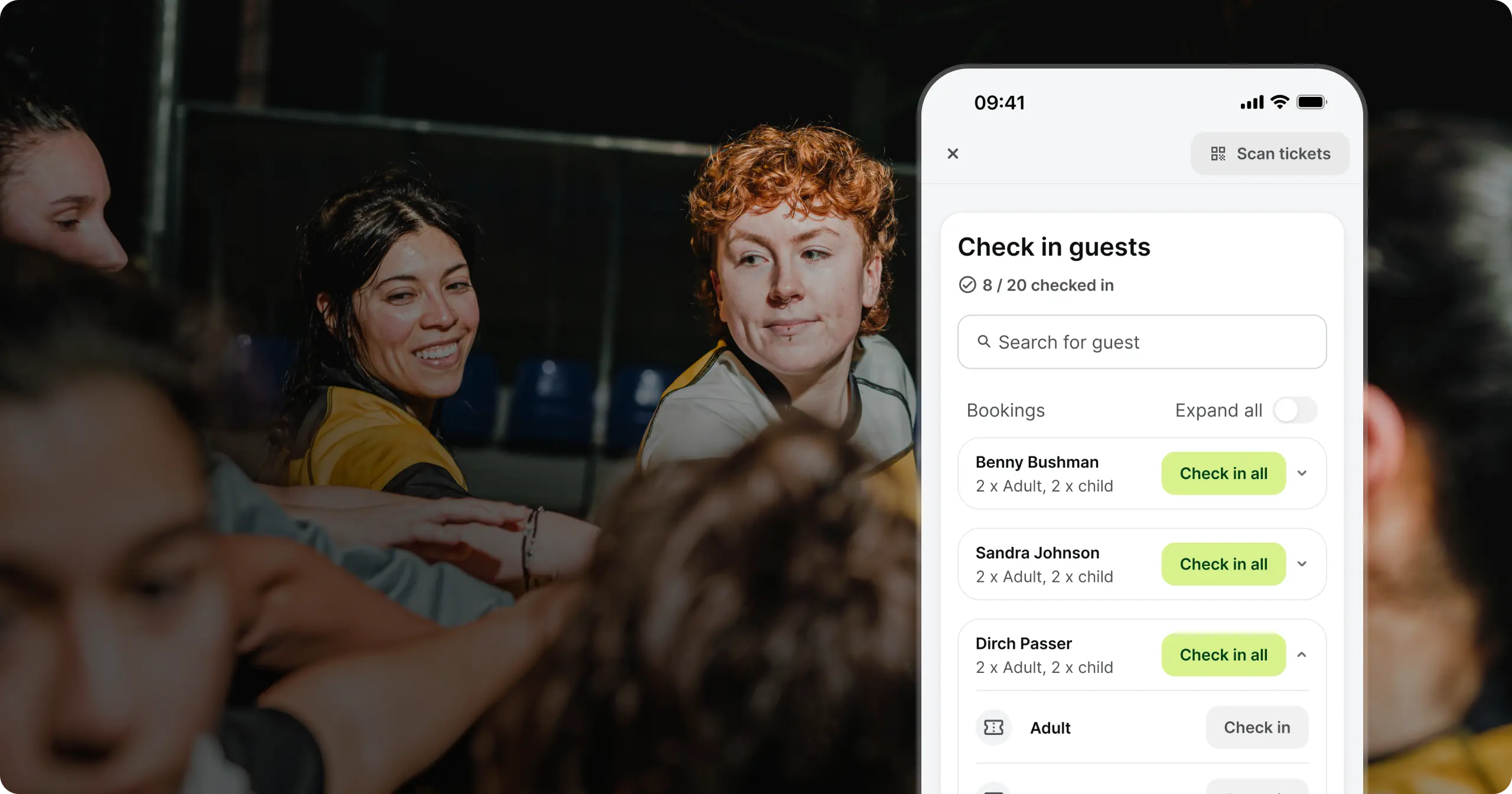Screen dimensions: 1512x794
Task: Check in the Adult ticket
Action: (1257, 727)
